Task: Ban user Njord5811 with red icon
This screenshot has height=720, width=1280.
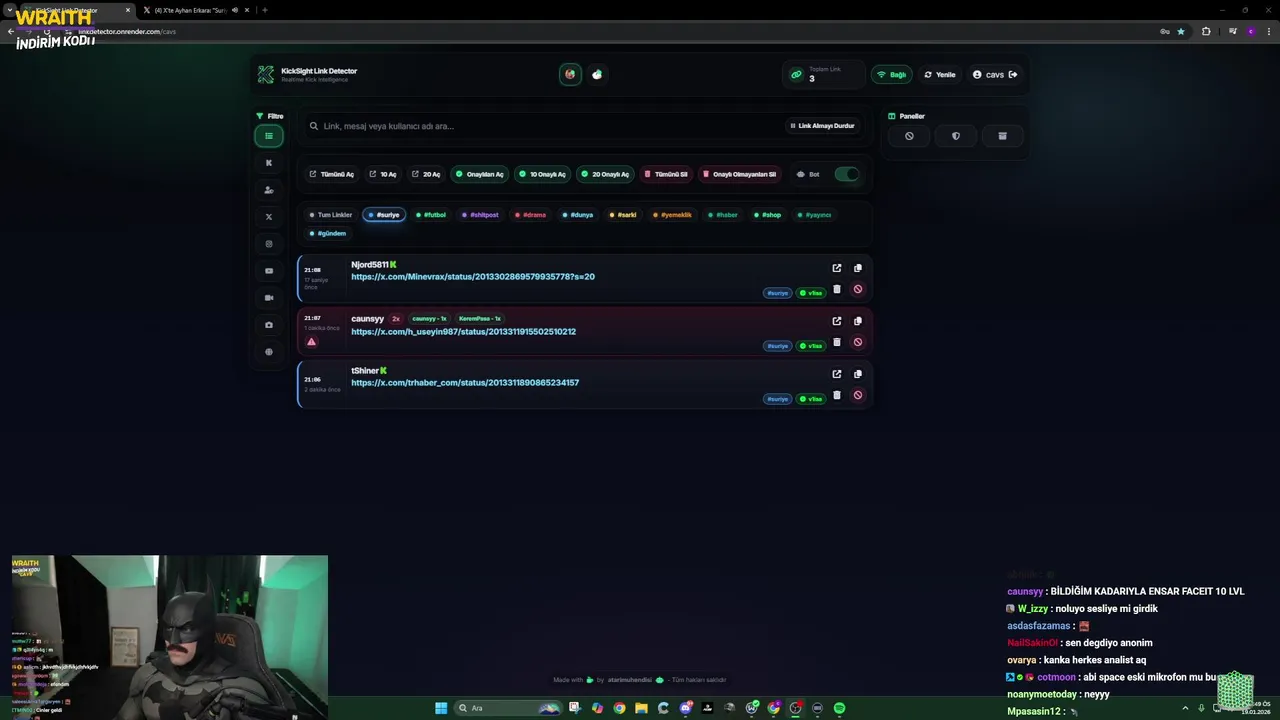Action: pyautogui.click(x=858, y=289)
